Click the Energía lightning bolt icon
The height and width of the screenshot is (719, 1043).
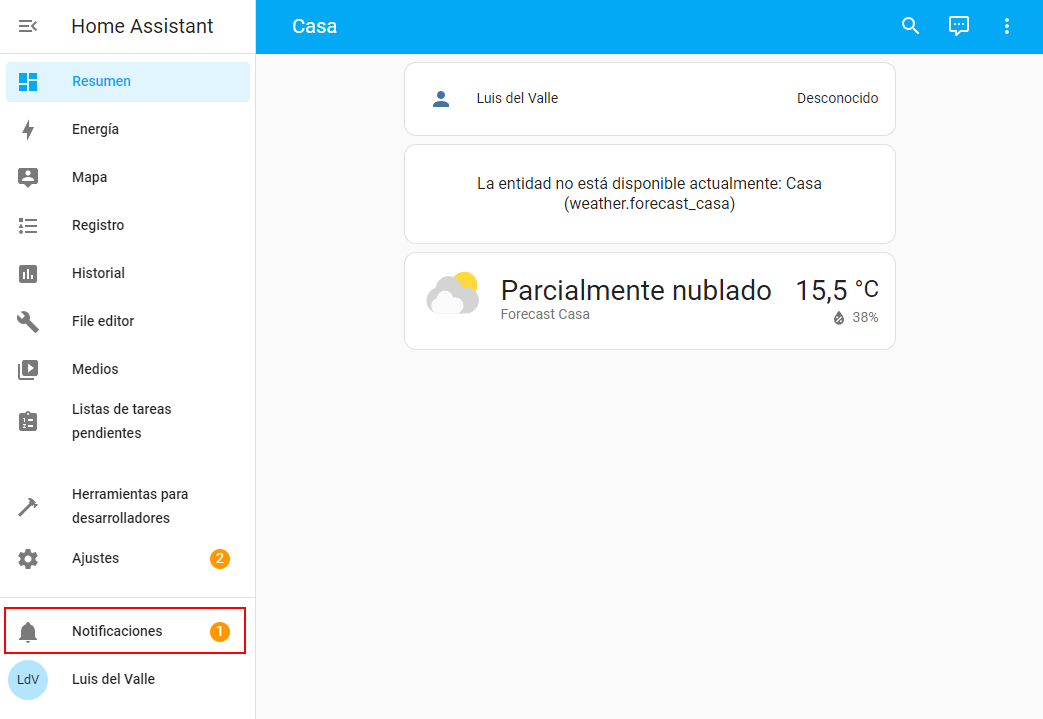click(x=28, y=130)
